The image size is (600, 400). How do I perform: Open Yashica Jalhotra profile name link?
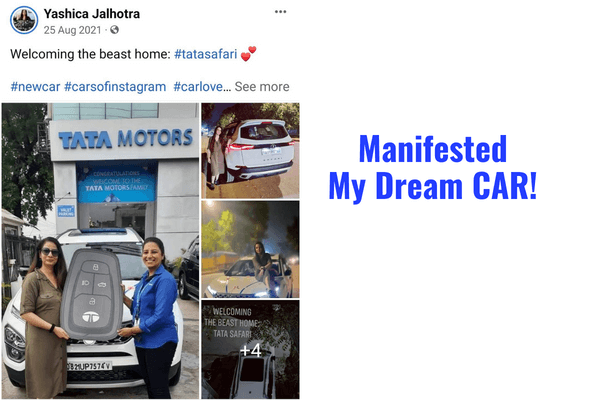(92, 14)
